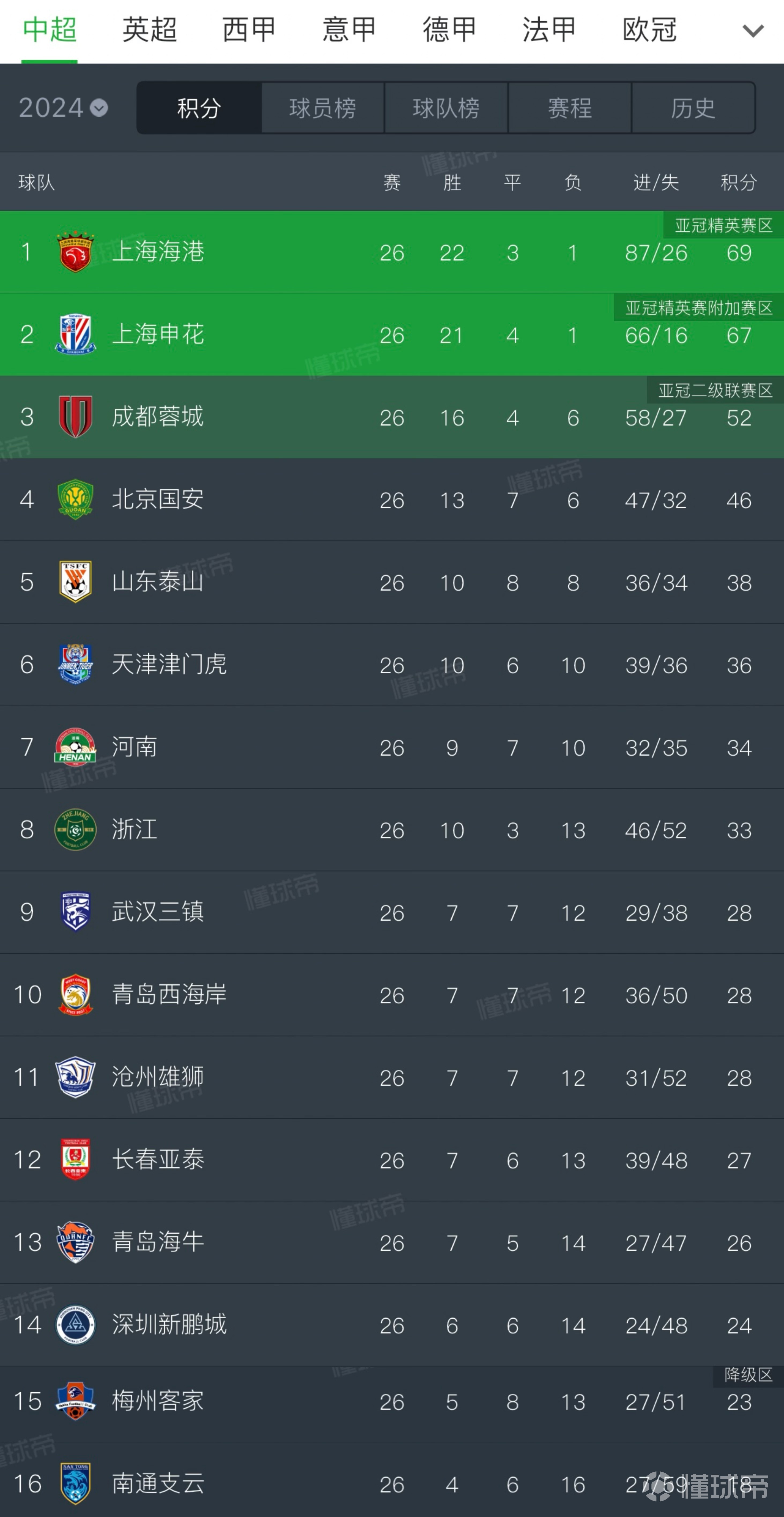
Task: Tap the Shandong Taishan club logo
Action: pyautogui.click(x=75, y=582)
